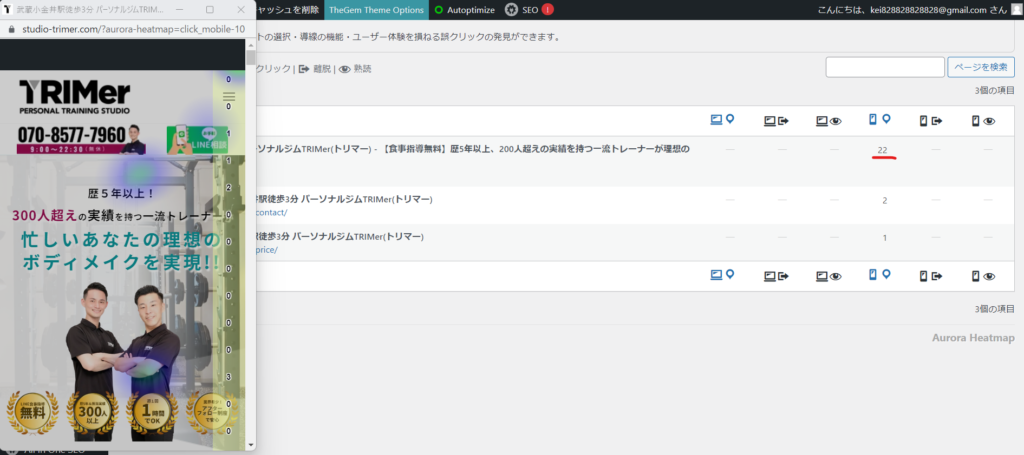Click the 070-8577-7960 phone banner
Image resolution: width=1024 pixels, height=455 pixels.
81,138
